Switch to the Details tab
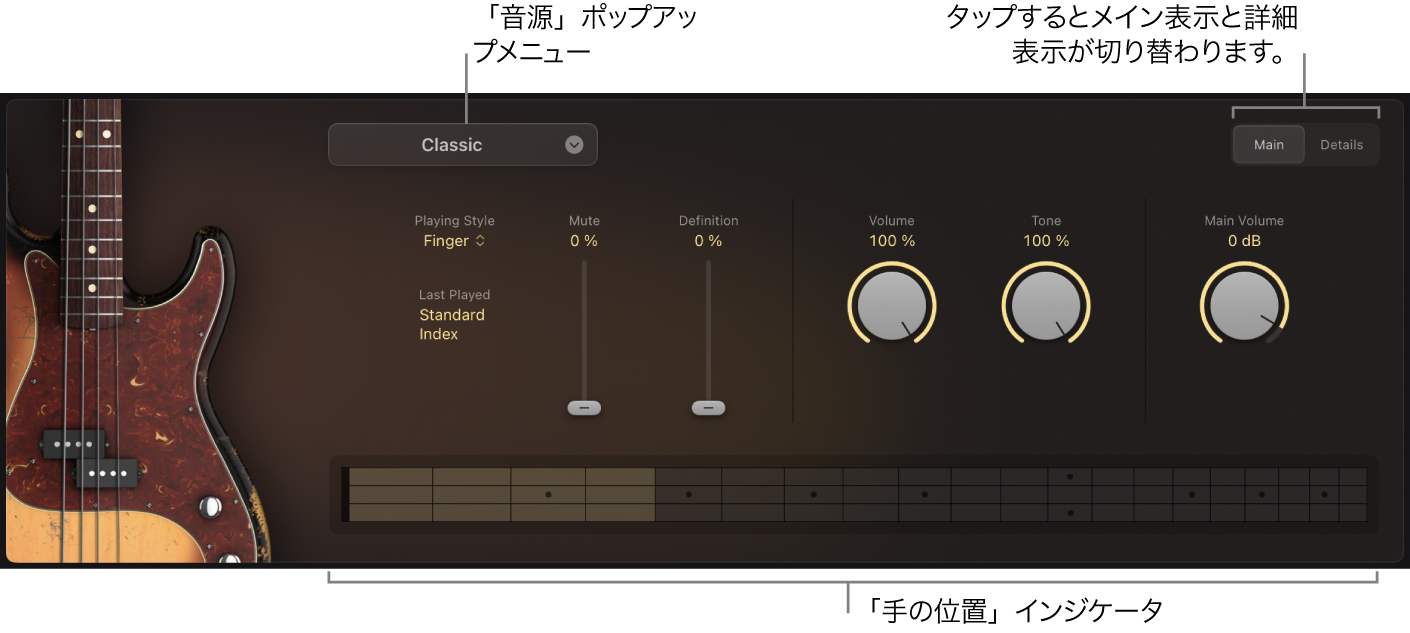 pyautogui.click(x=1342, y=144)
